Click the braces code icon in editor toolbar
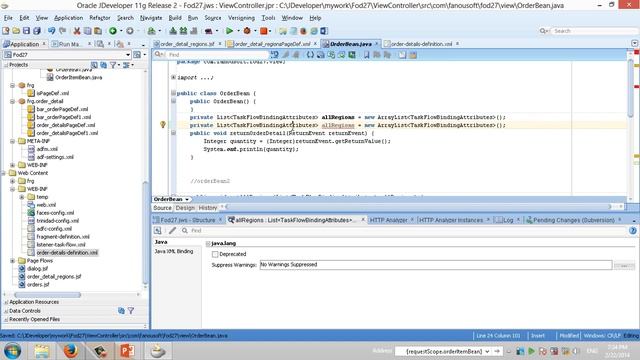Screen dimensions: 640x360 click(x=310, y=54)
